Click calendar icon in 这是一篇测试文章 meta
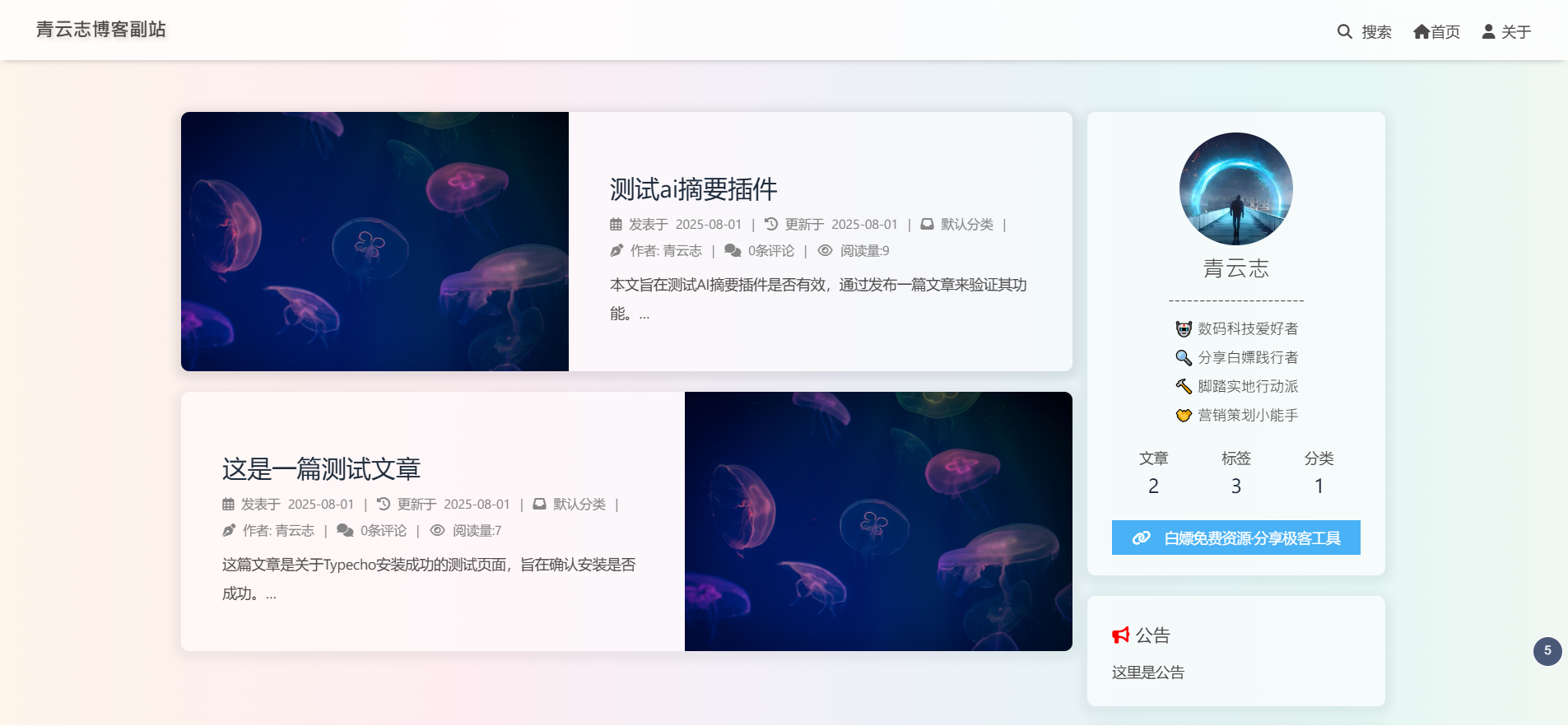This screenshot has height=726, width=1568. coord(228,504)
